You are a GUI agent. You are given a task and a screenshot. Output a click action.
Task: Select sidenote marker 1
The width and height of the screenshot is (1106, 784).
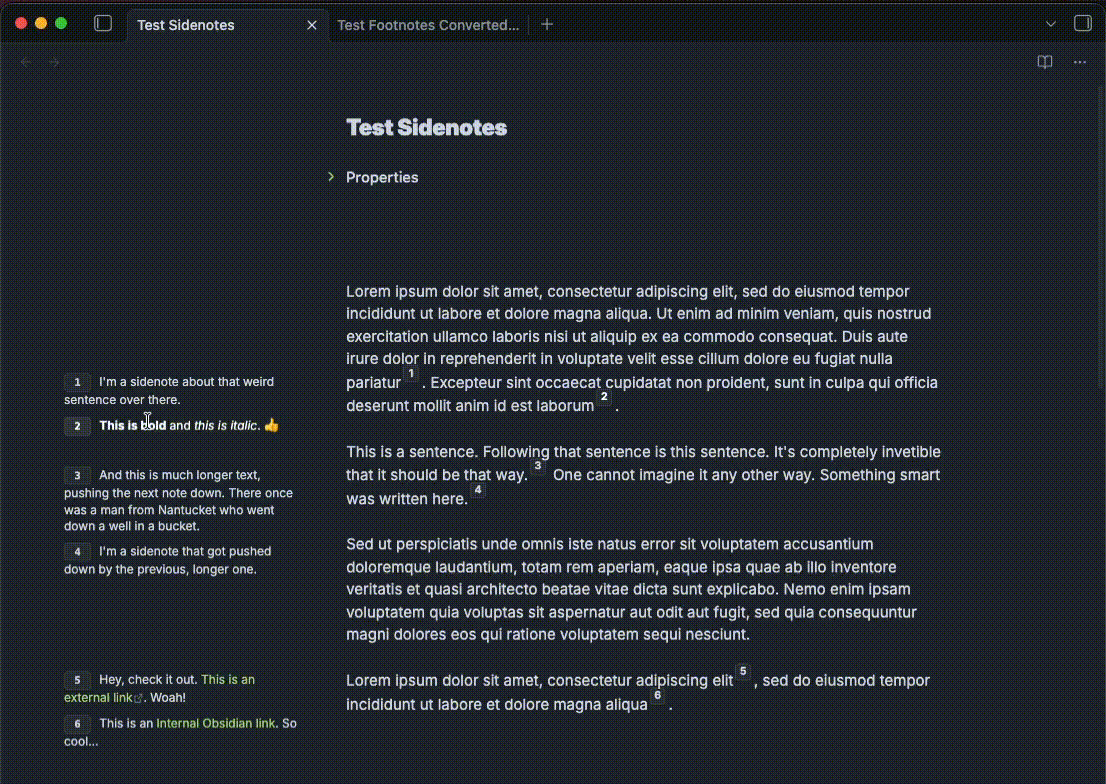[x=77, y=382]
